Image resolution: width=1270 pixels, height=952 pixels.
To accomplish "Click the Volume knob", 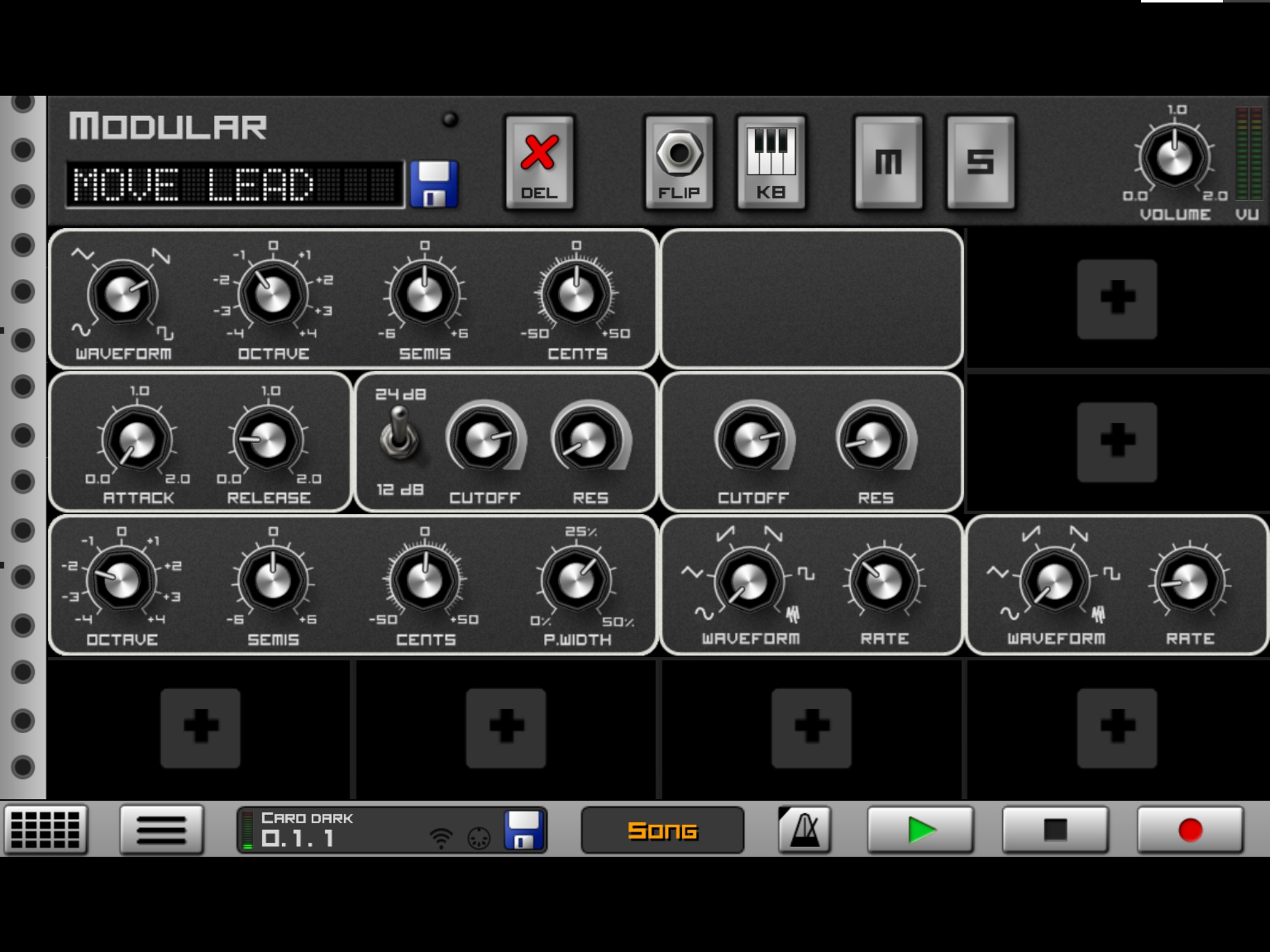I will click(1174, 157).
